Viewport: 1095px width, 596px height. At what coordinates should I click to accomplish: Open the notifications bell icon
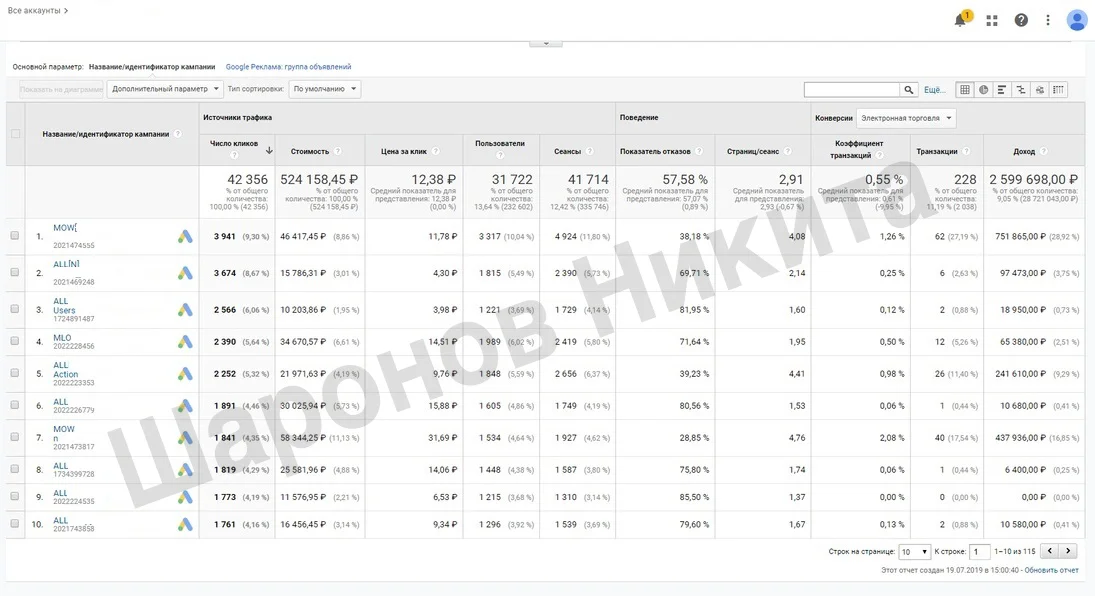click(960, 20)
